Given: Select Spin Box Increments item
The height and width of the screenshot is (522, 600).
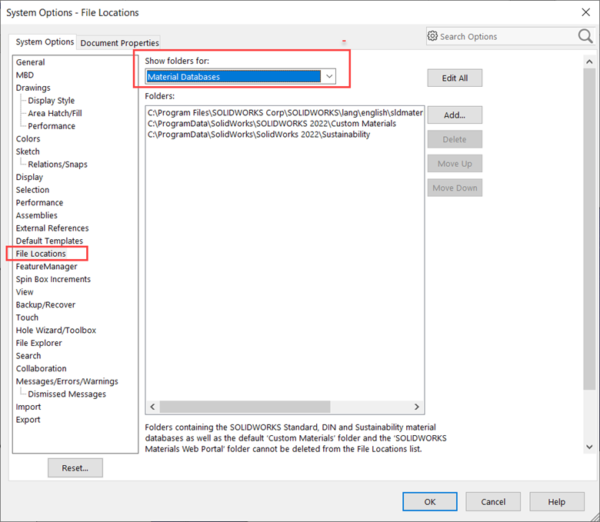Looking at the screenshot, I should point(53,279).
